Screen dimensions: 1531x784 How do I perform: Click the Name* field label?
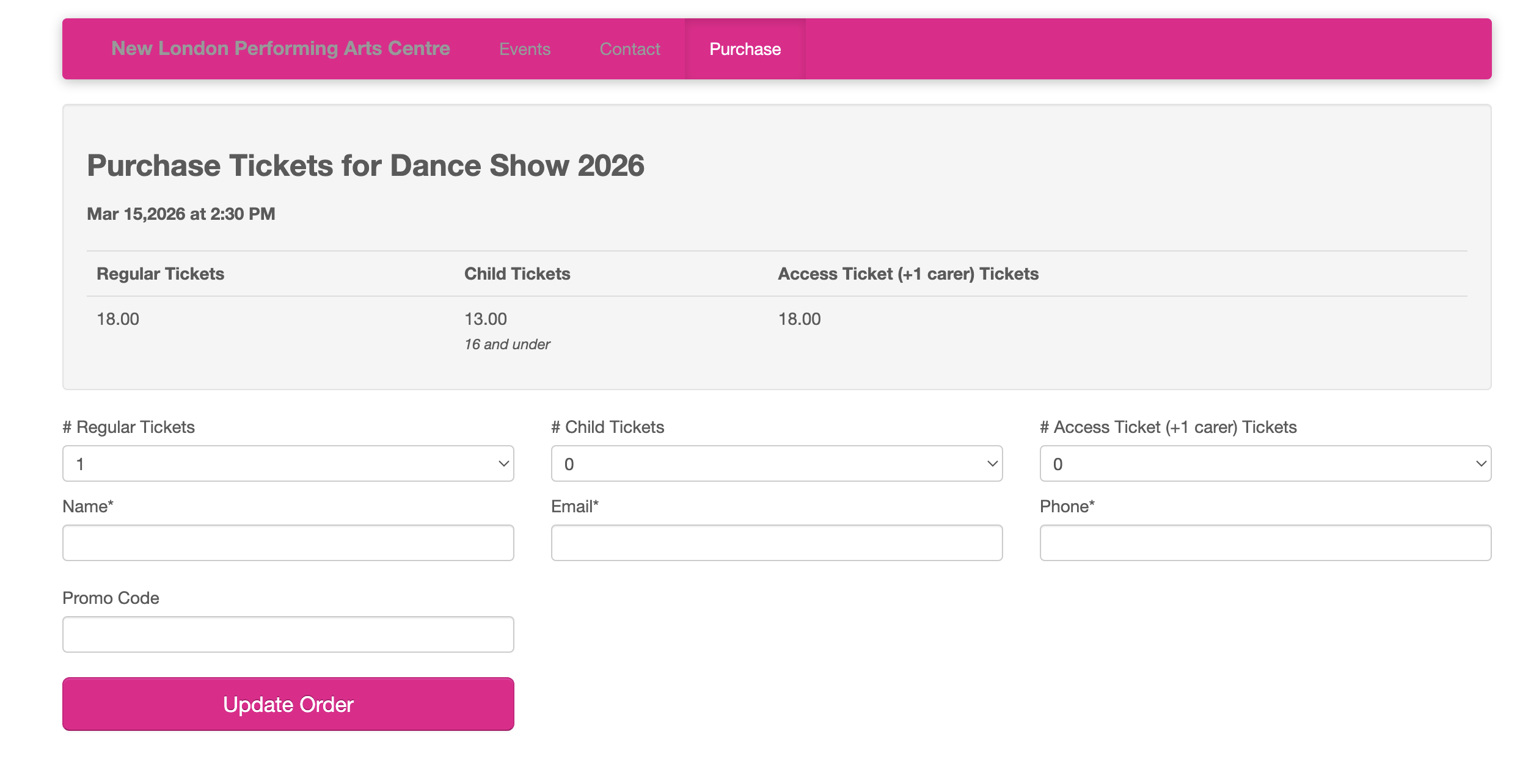pyautogui.click(x=88, y=506)
